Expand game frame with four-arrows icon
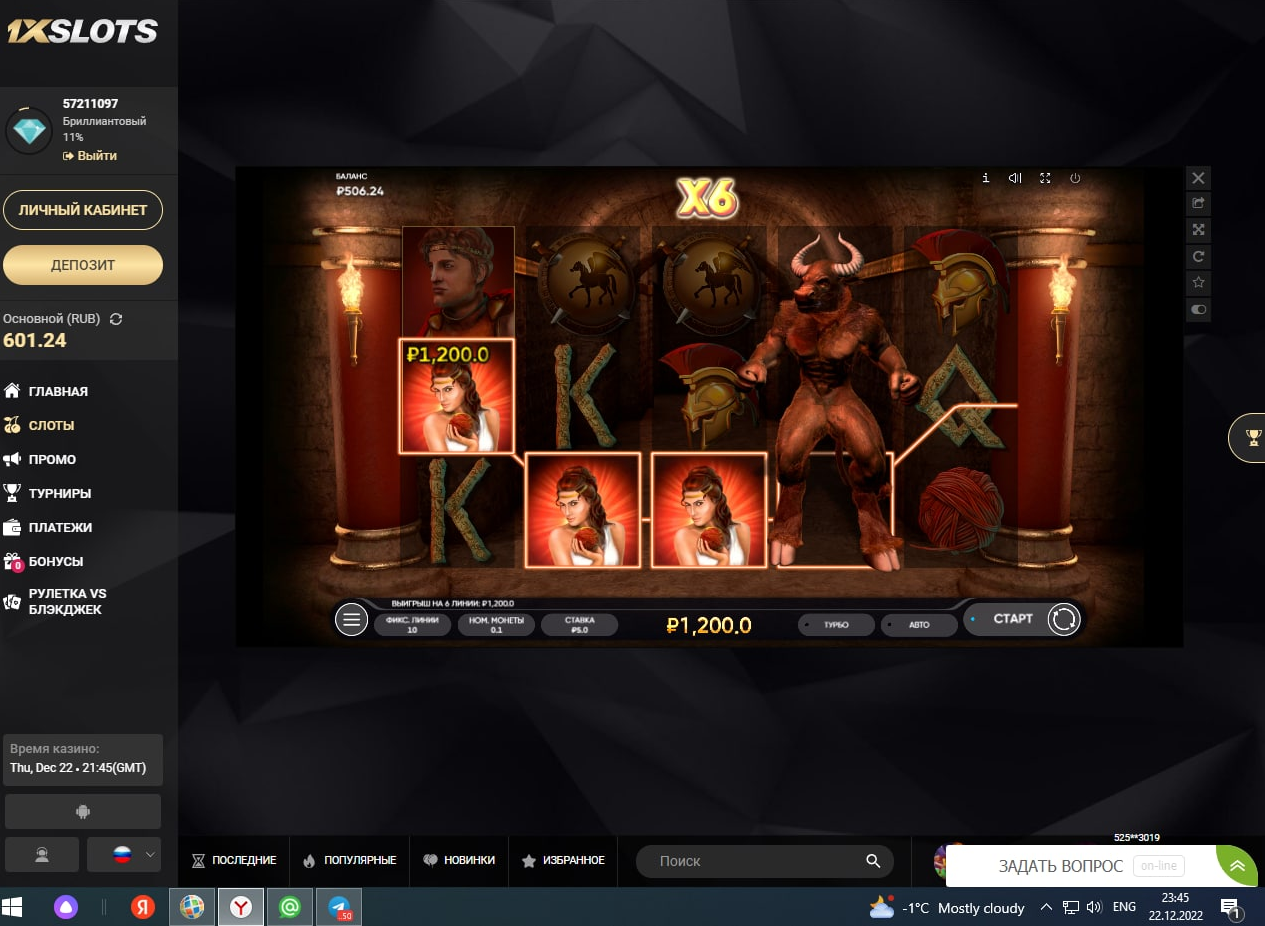 click(x=1199, y=230)
